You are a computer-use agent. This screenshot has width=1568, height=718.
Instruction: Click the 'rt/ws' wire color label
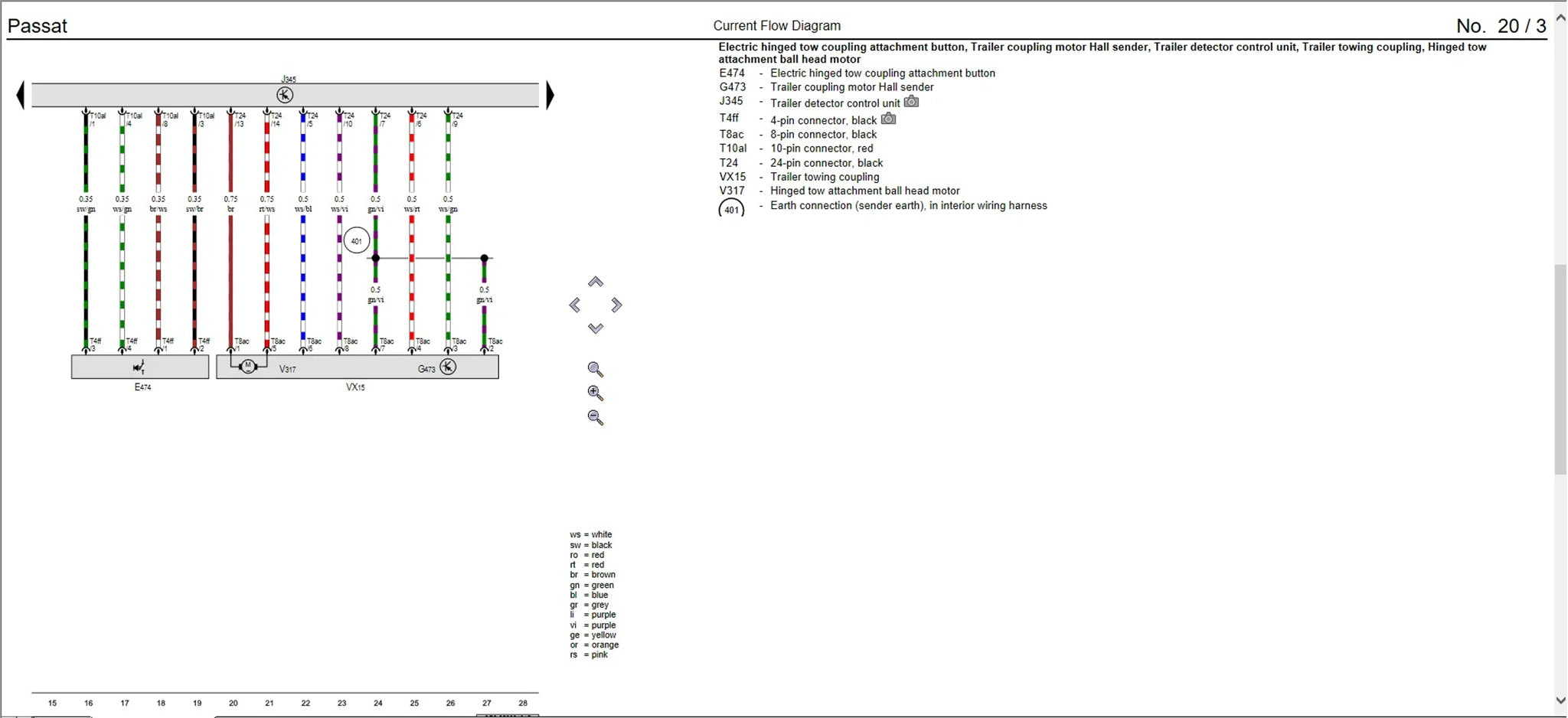click(x=267, y=210)
